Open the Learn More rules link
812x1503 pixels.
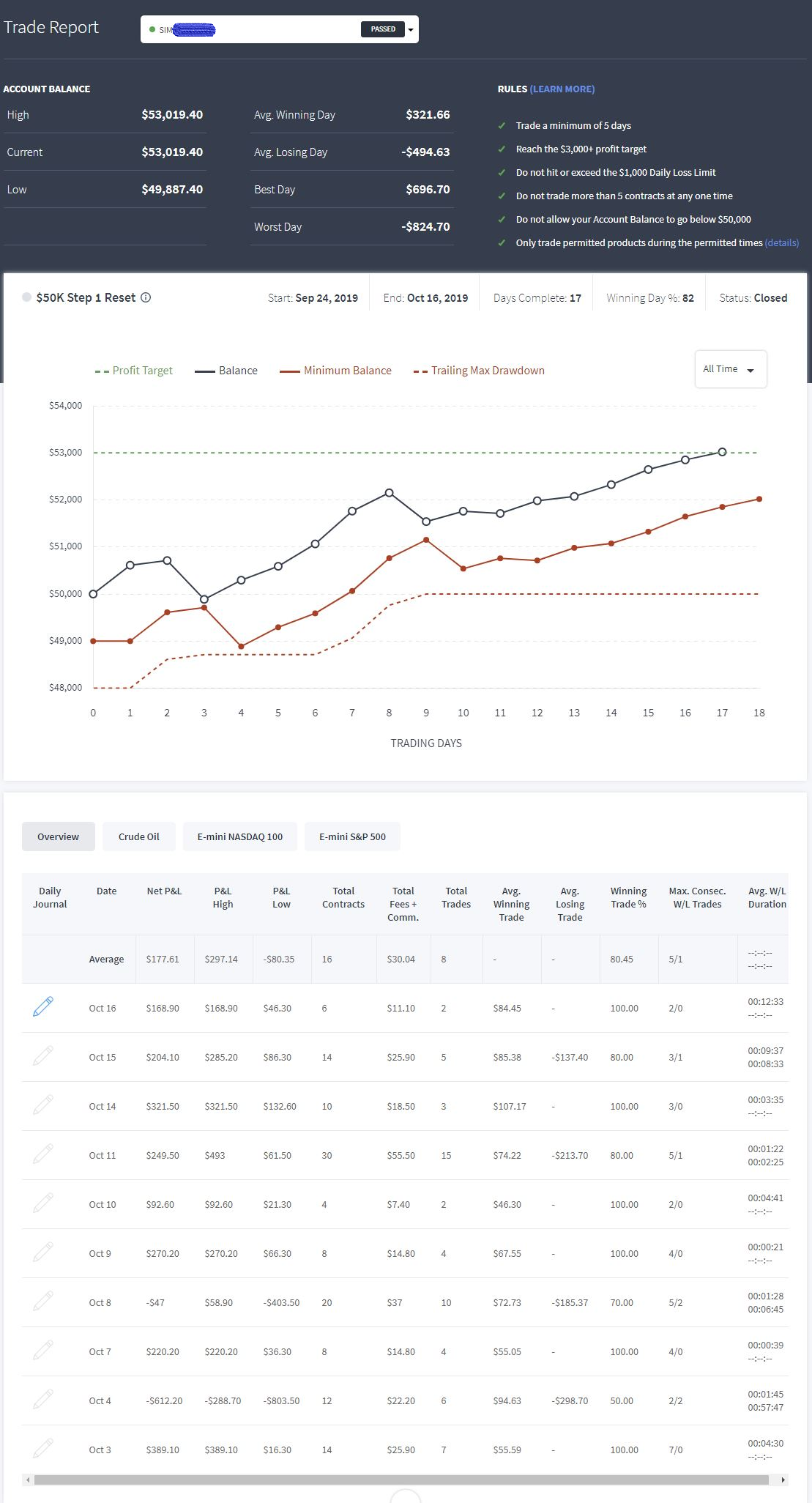click(x=562, y=89)
